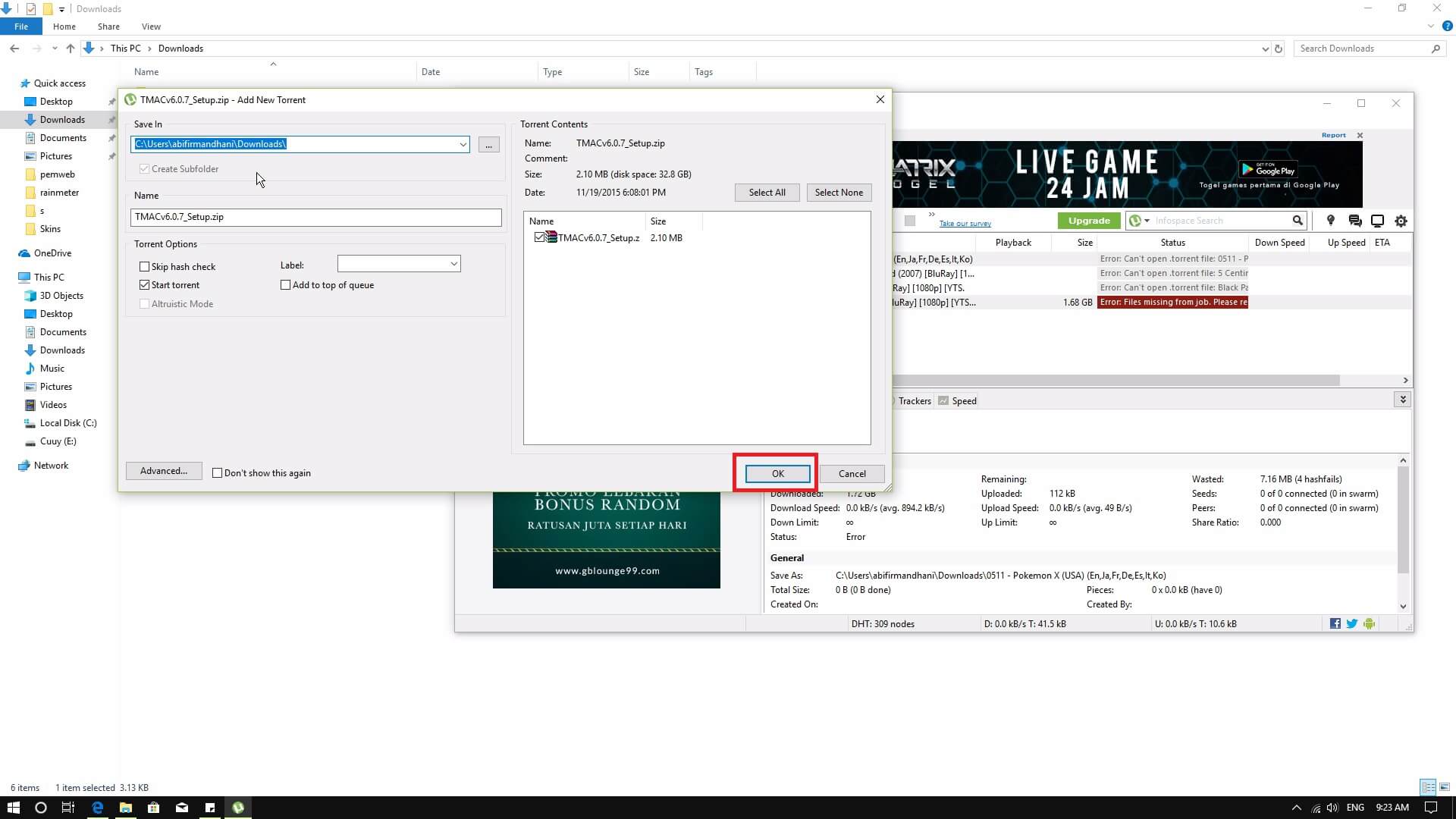Switch to the Trackers tab
Screen dimensions: 1456x819
pos(914,400)
